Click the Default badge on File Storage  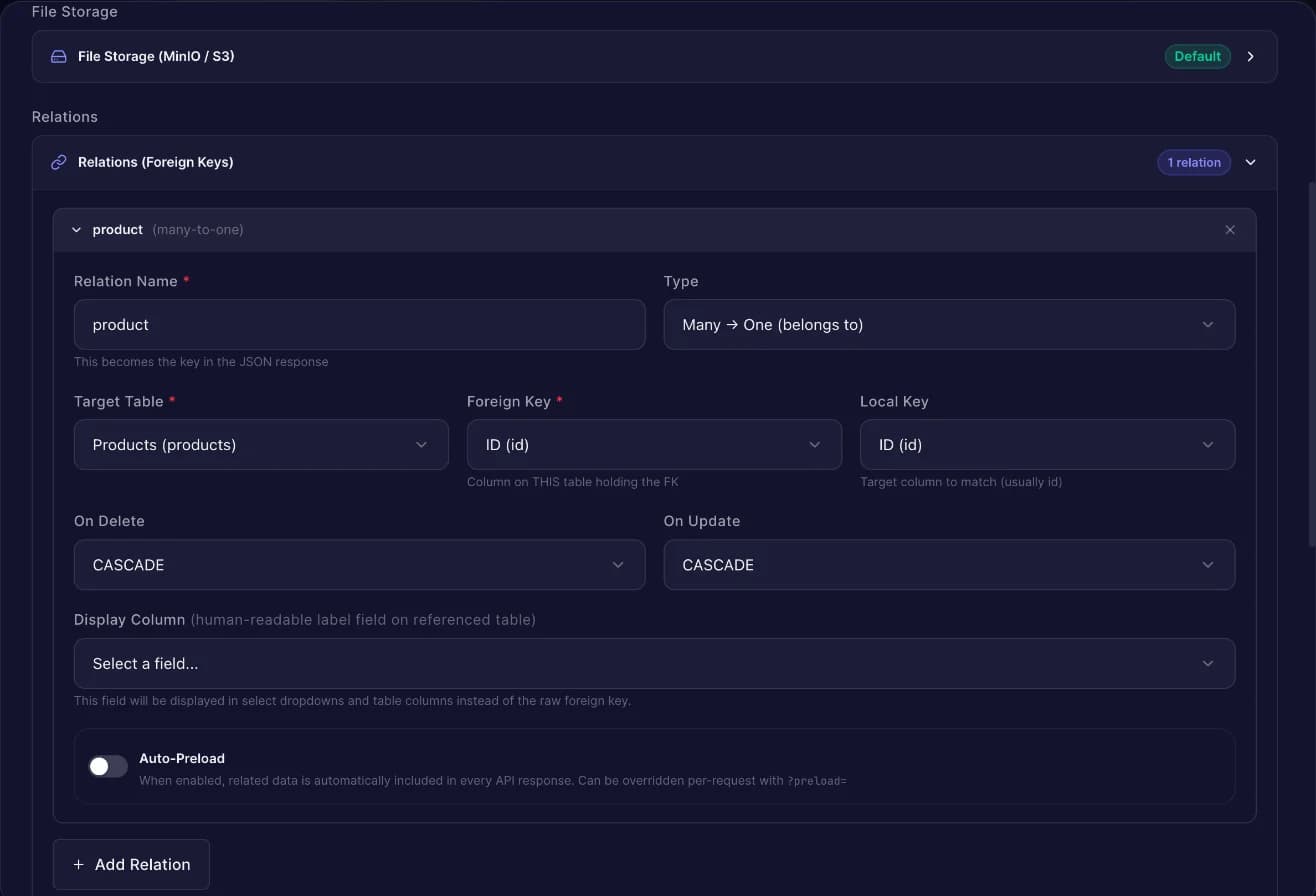tap(1197, 56)
